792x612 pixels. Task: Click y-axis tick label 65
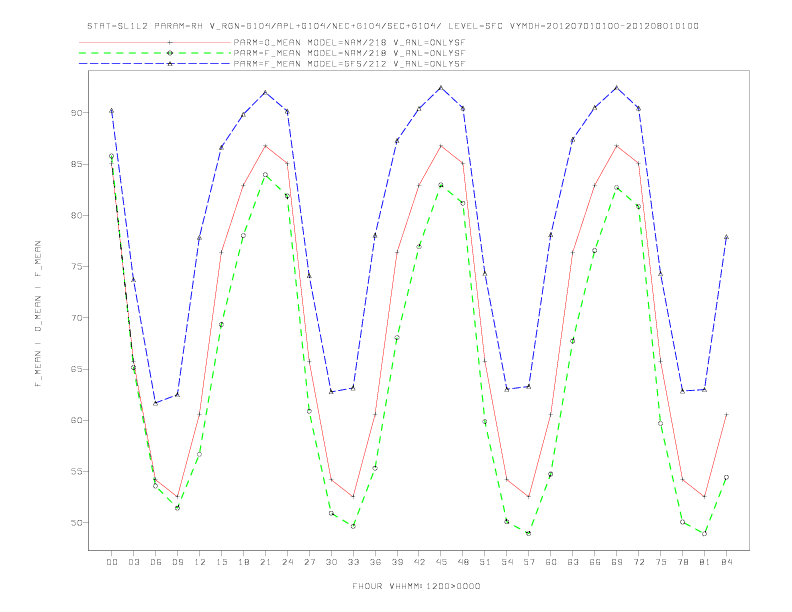[76, 369]
